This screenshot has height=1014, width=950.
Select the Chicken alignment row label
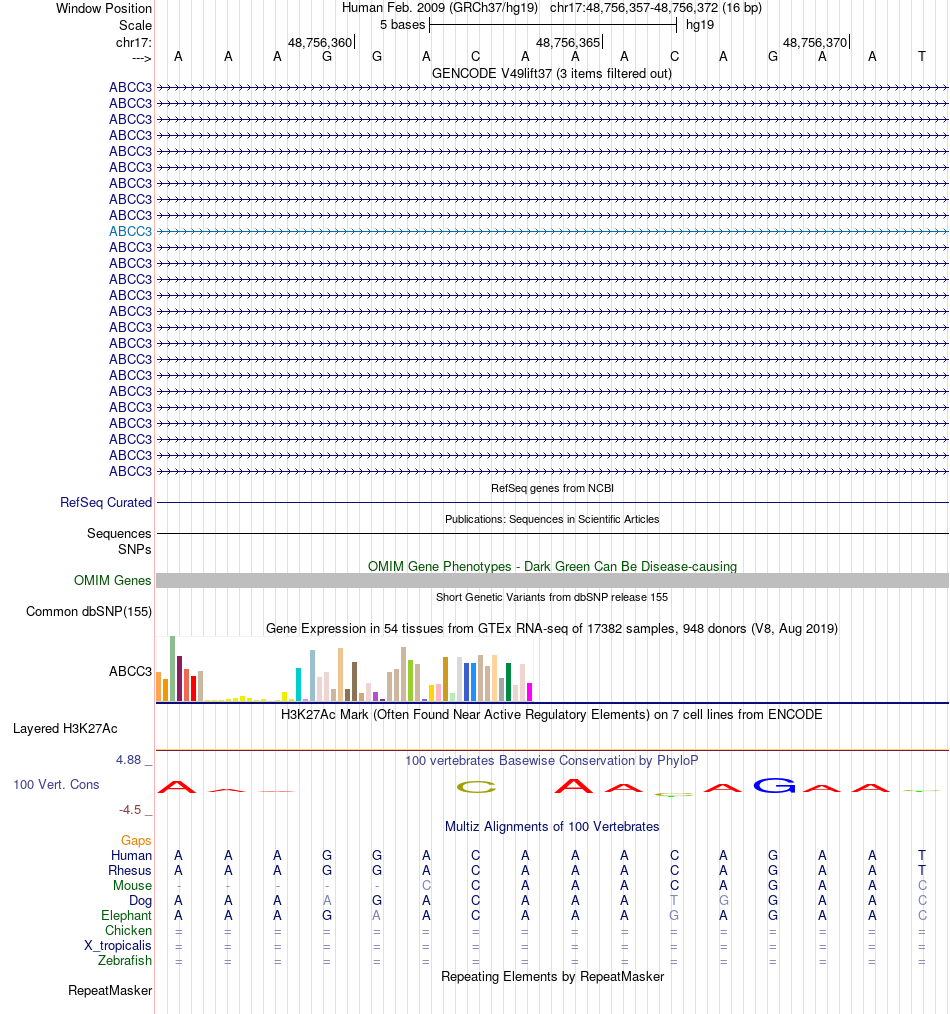[128, 931]
